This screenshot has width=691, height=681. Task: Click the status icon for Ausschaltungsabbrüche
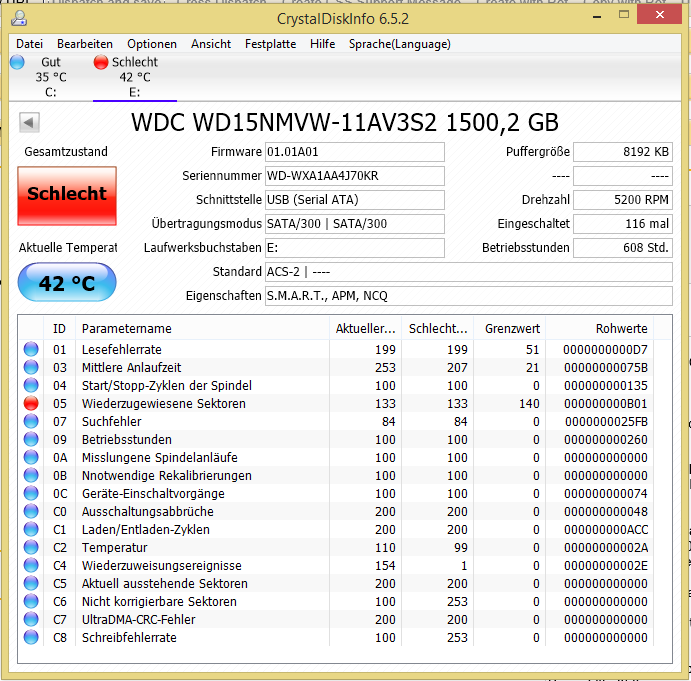point(31,511)
